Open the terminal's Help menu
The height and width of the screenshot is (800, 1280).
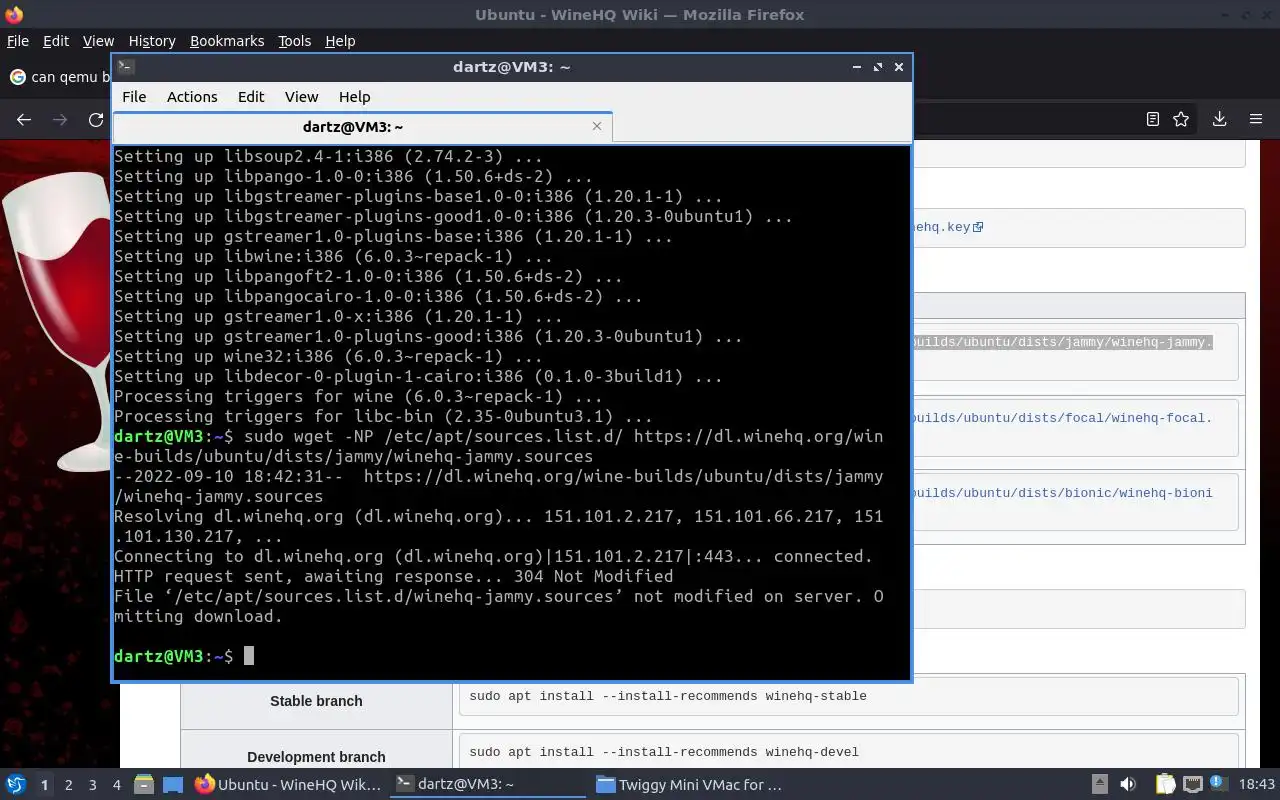coord(355,97)
